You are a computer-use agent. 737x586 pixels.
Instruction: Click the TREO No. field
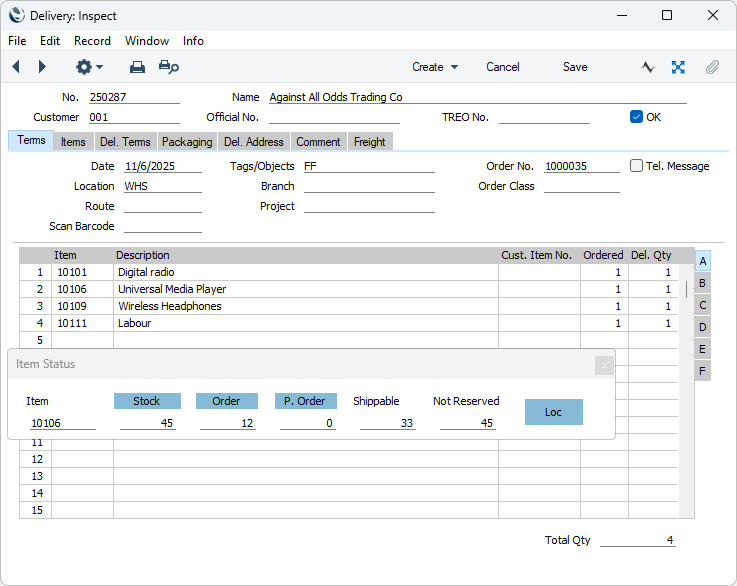tap(544, 117)
